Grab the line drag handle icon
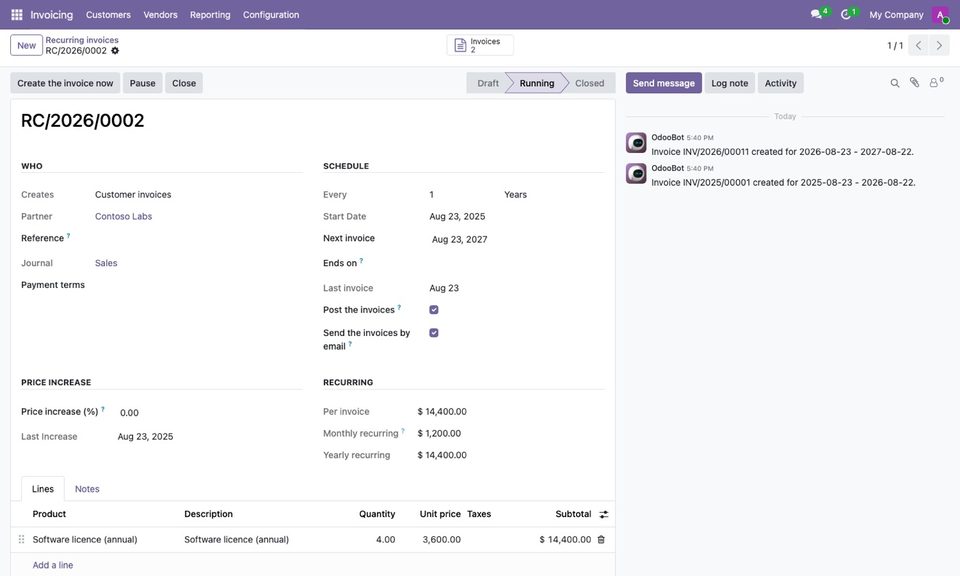Screen dimensions: 960x576 [x=21, y=539]
